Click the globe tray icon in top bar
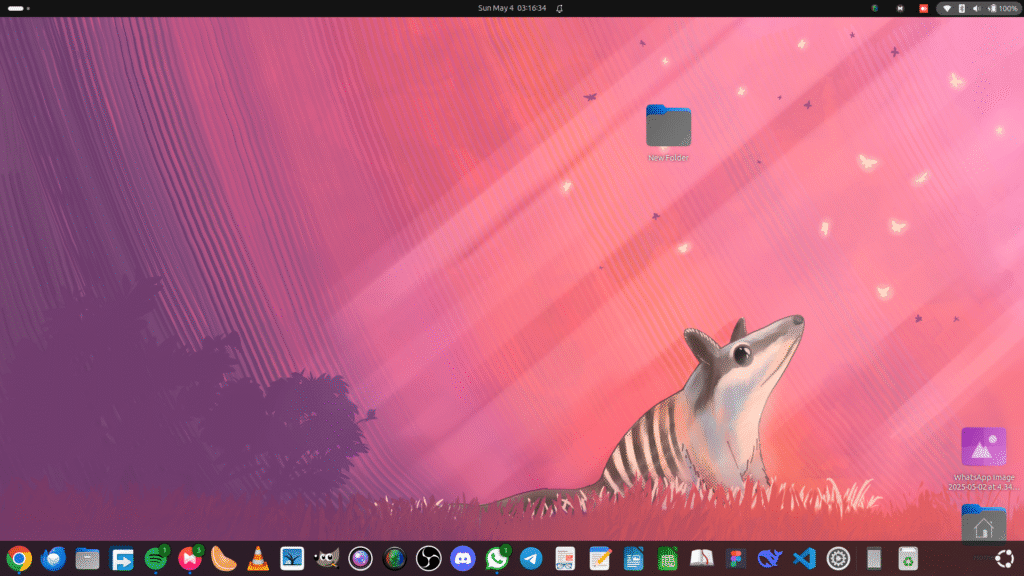The width and height of the screenshot is (1024, 576). (875, 8)
